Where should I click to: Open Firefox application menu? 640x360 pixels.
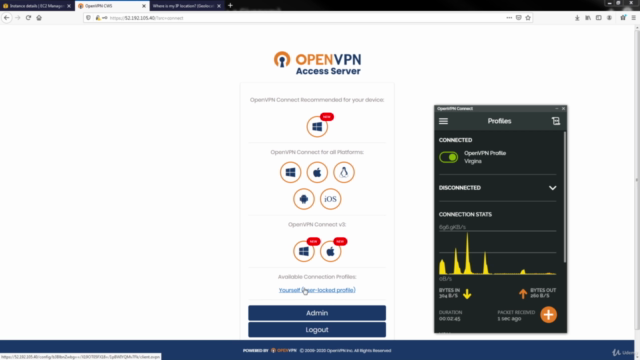(633, 18)
